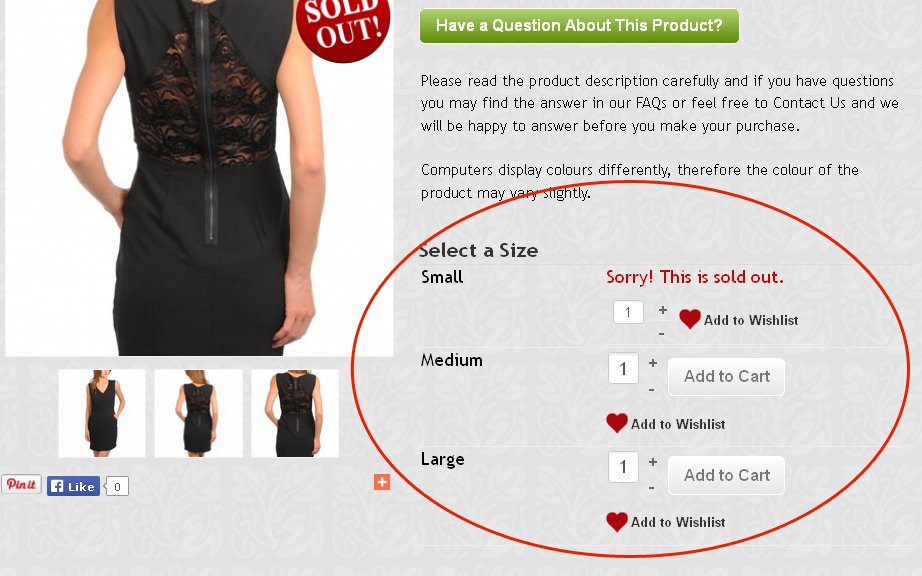Click the Facebook like count bubble
The width and height of the screenshot is (922, 576).
117,487
